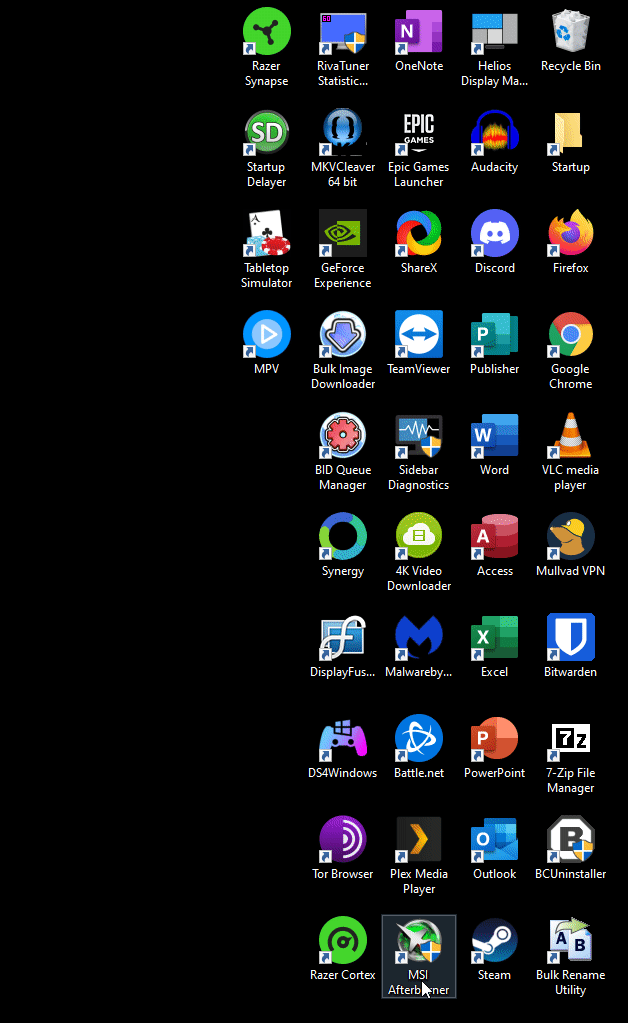Screen dimensions: 628x1023
Task: Click the Discord shortcut icon
Action: tap(495, 234)
